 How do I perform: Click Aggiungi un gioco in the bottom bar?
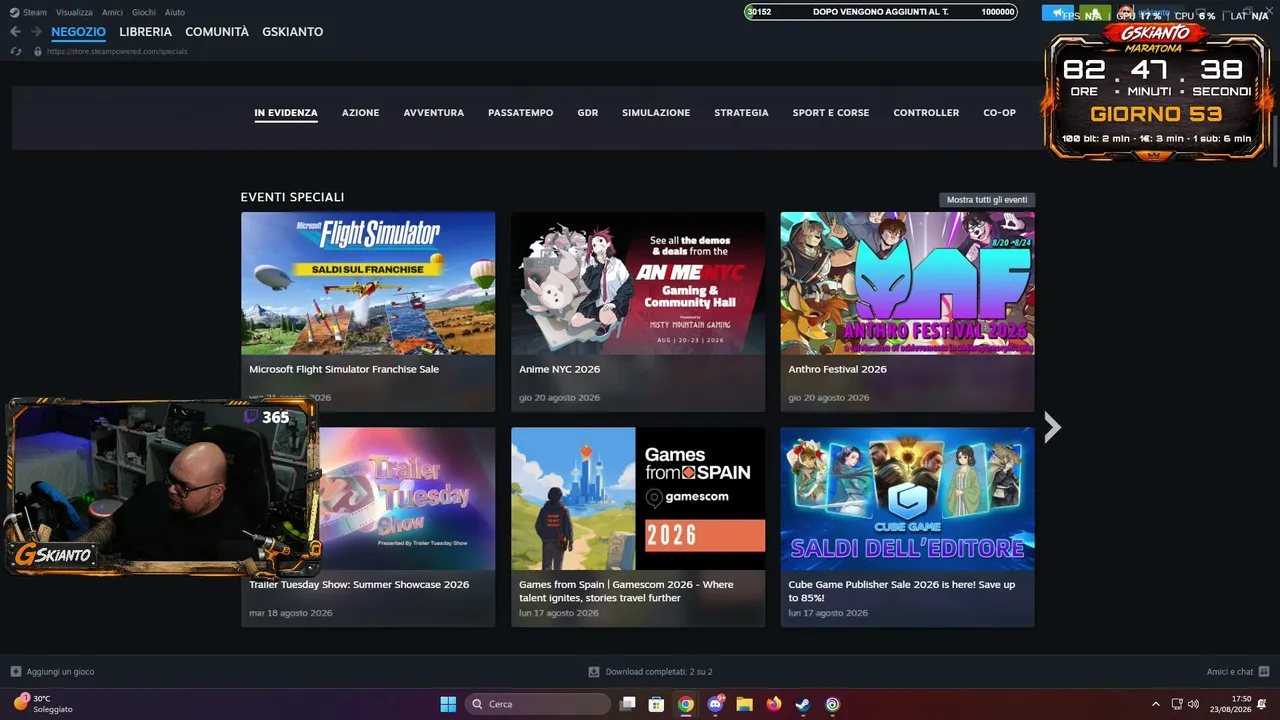61,672
